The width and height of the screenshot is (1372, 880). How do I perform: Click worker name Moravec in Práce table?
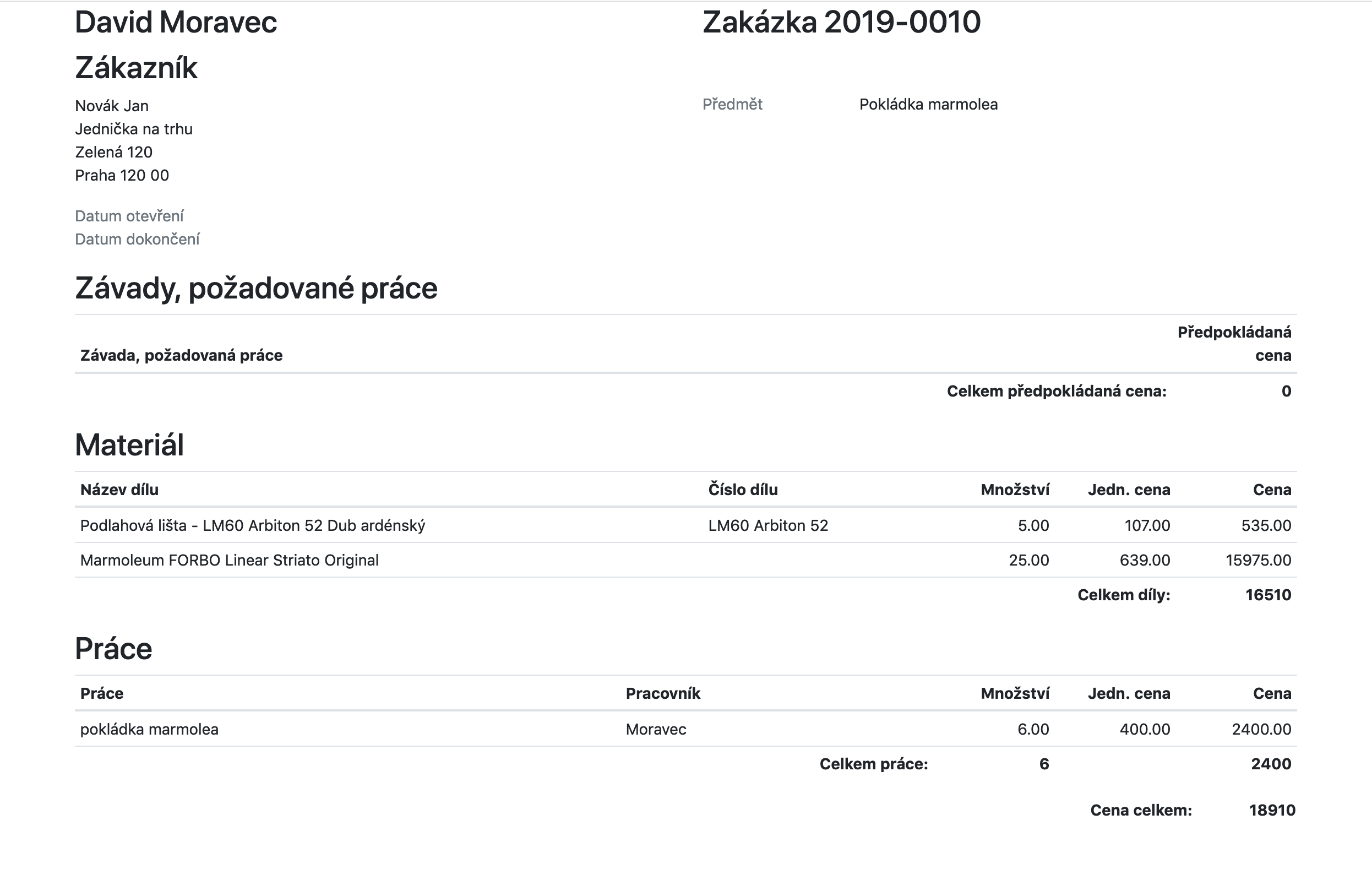click(656, 730)
